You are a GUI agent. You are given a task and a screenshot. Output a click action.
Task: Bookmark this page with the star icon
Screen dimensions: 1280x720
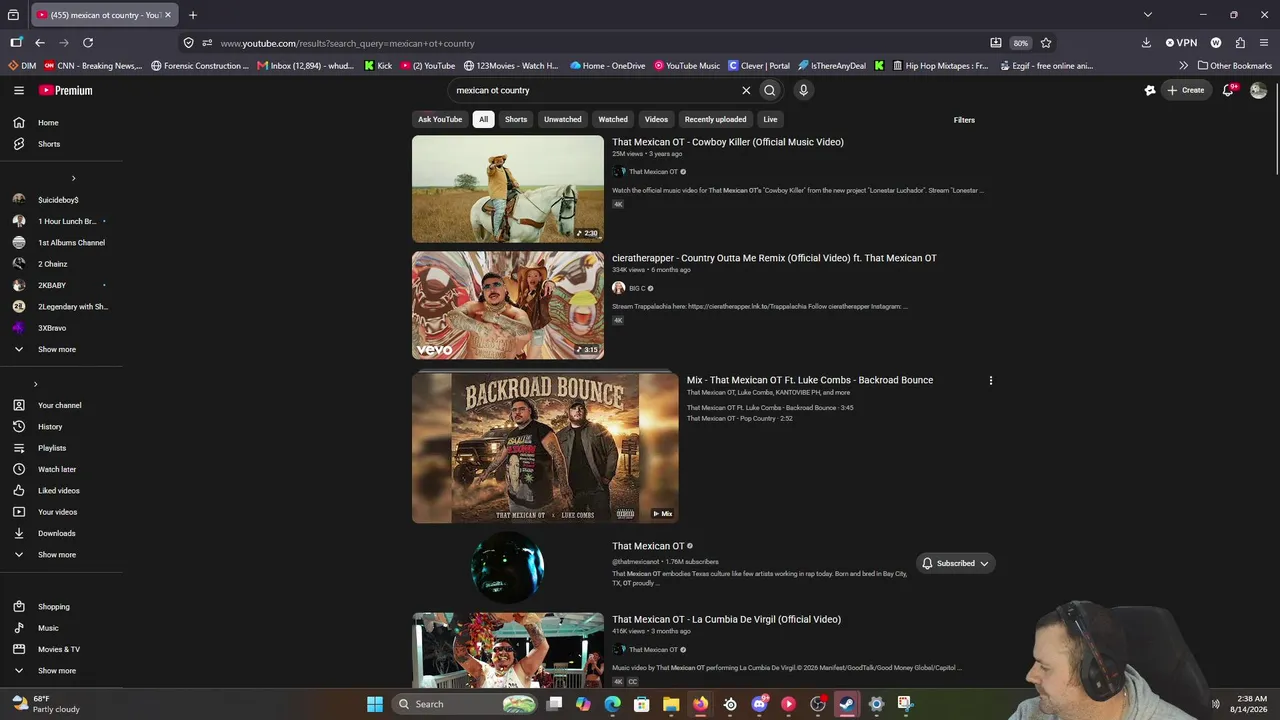[x=1046, y=43]
